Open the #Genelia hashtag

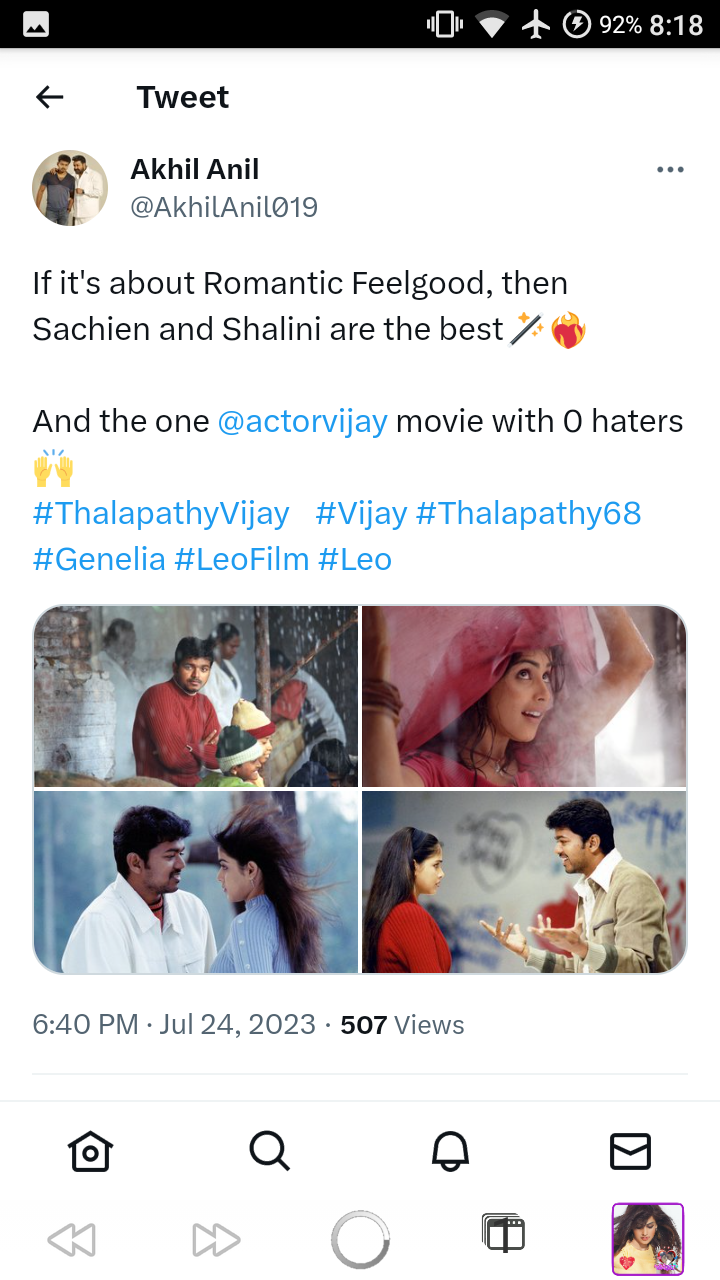click(x=99, y=559)
